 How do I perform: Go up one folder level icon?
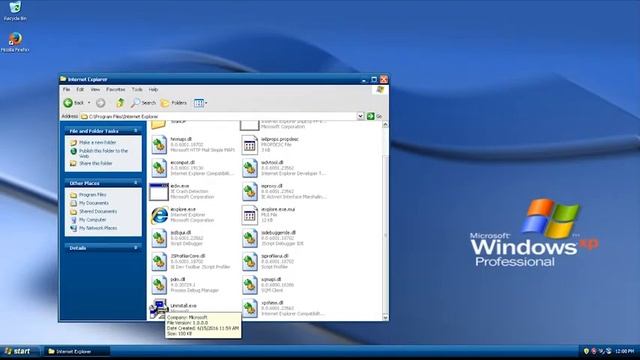[x=120, y=103]
